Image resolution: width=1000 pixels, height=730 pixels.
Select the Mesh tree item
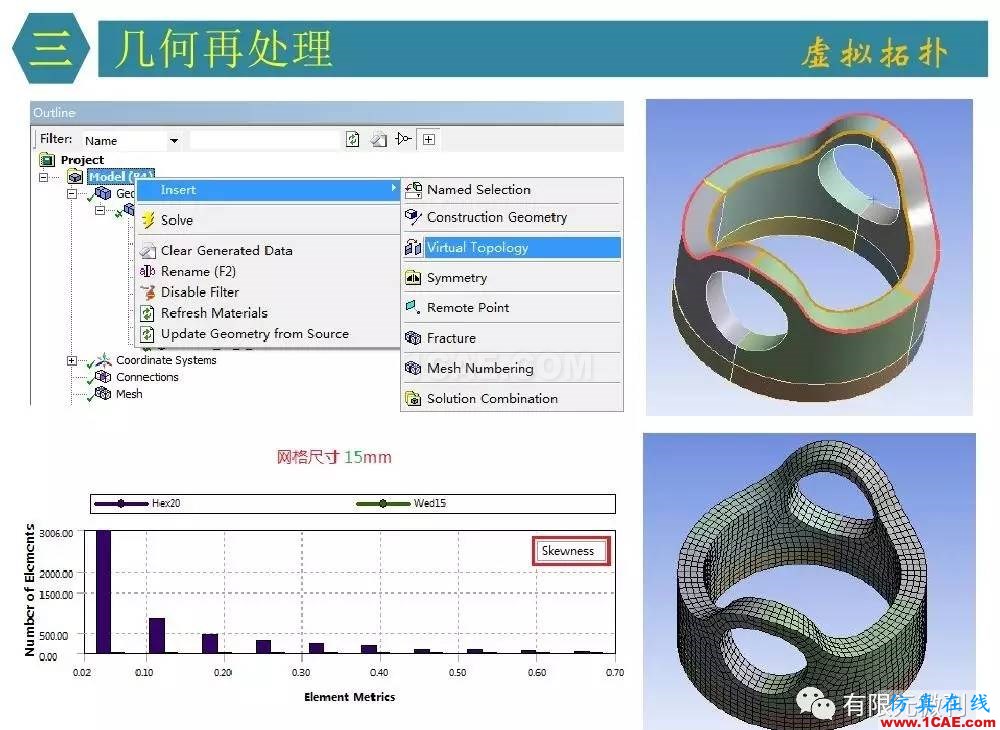tap(129, 394)
